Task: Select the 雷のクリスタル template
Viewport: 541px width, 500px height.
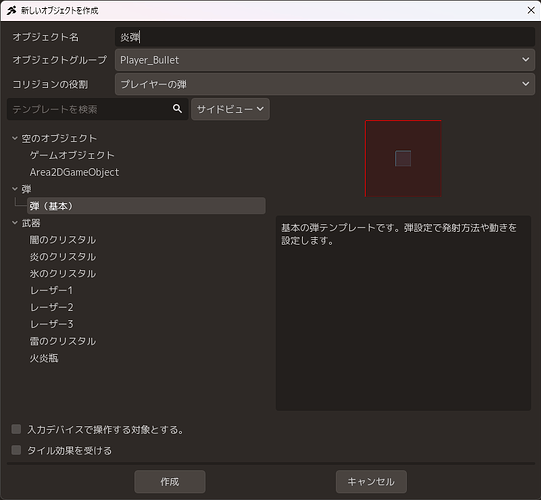Action: pos(63,341)
